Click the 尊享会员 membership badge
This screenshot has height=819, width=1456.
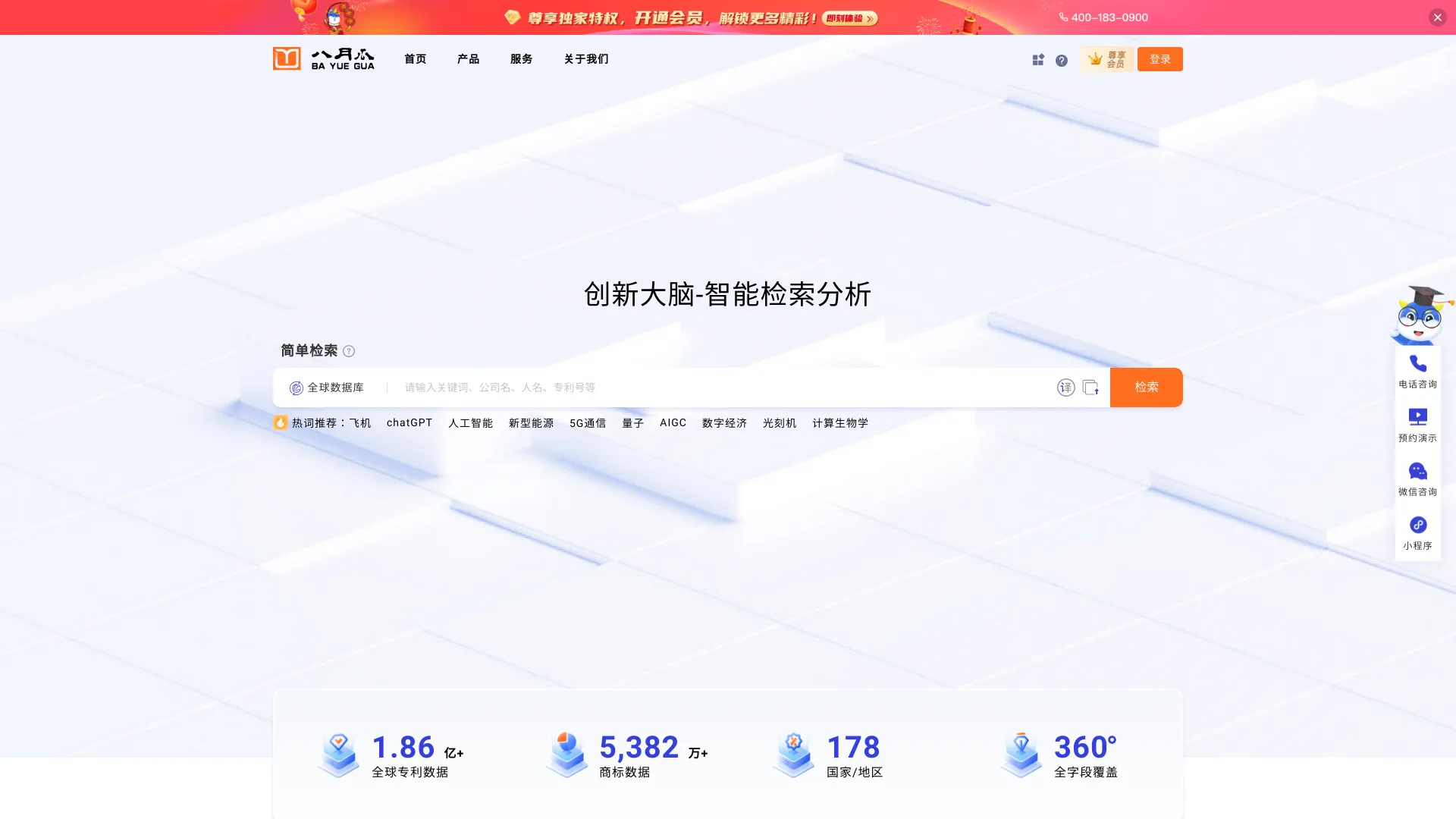tap(1107, 58)
